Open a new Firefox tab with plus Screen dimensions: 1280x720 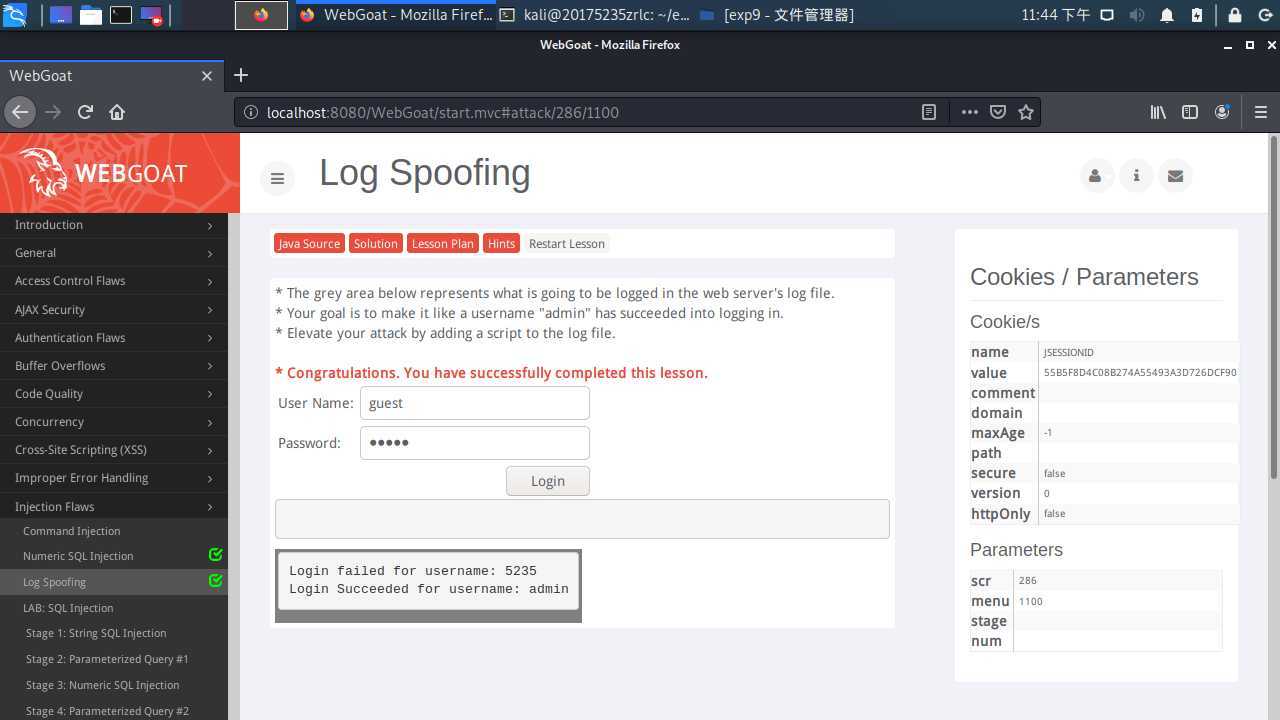(x=240, y=75)
